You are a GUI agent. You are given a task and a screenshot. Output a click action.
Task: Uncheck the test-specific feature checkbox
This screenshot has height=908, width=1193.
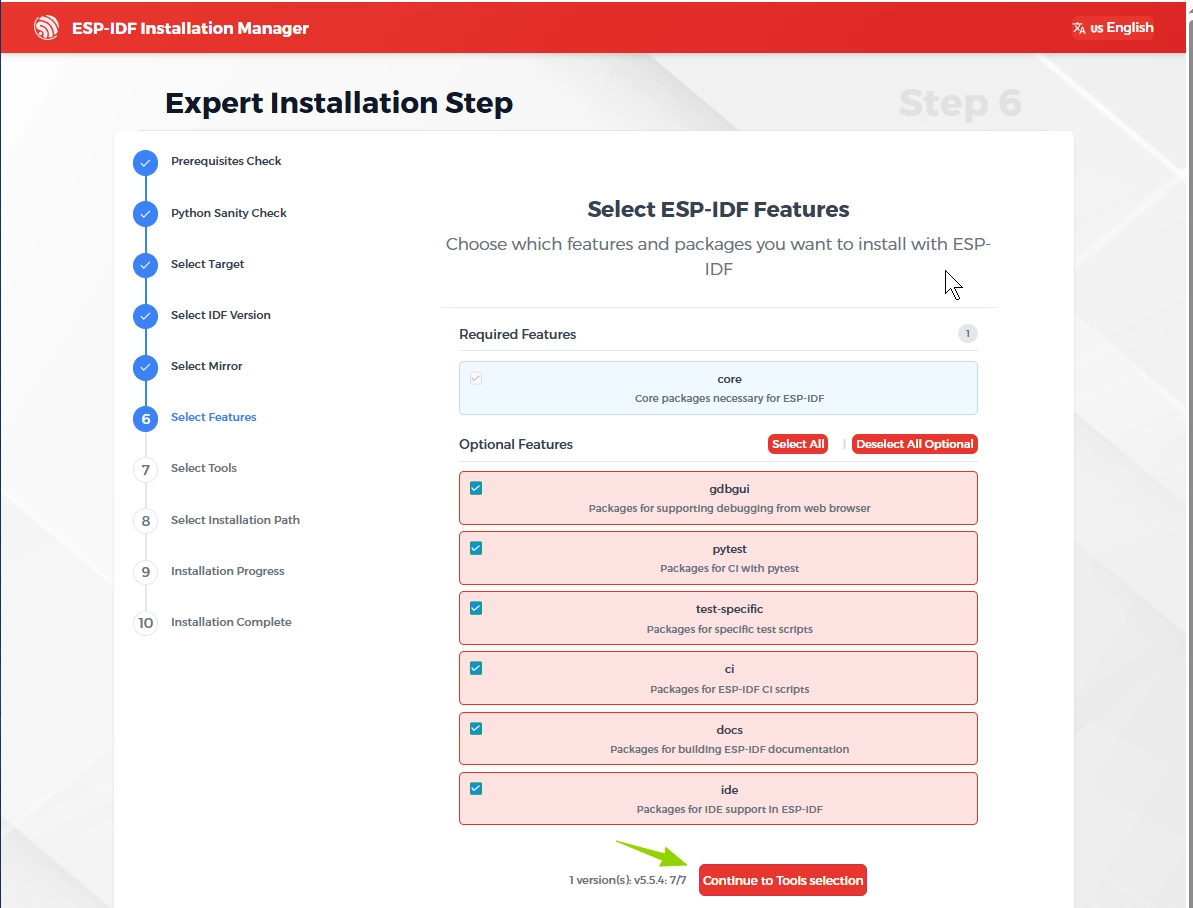(476, 608)
